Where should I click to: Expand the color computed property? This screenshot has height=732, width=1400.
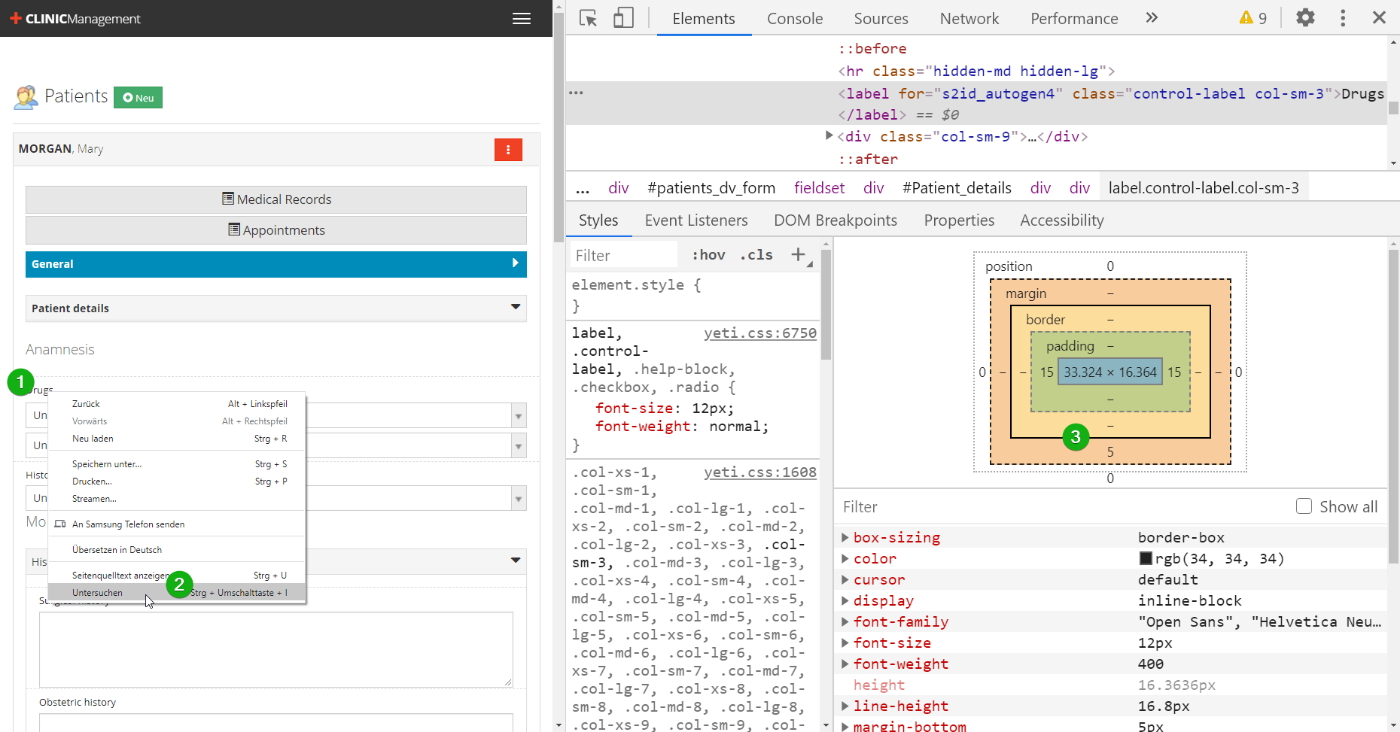point(846,559)
